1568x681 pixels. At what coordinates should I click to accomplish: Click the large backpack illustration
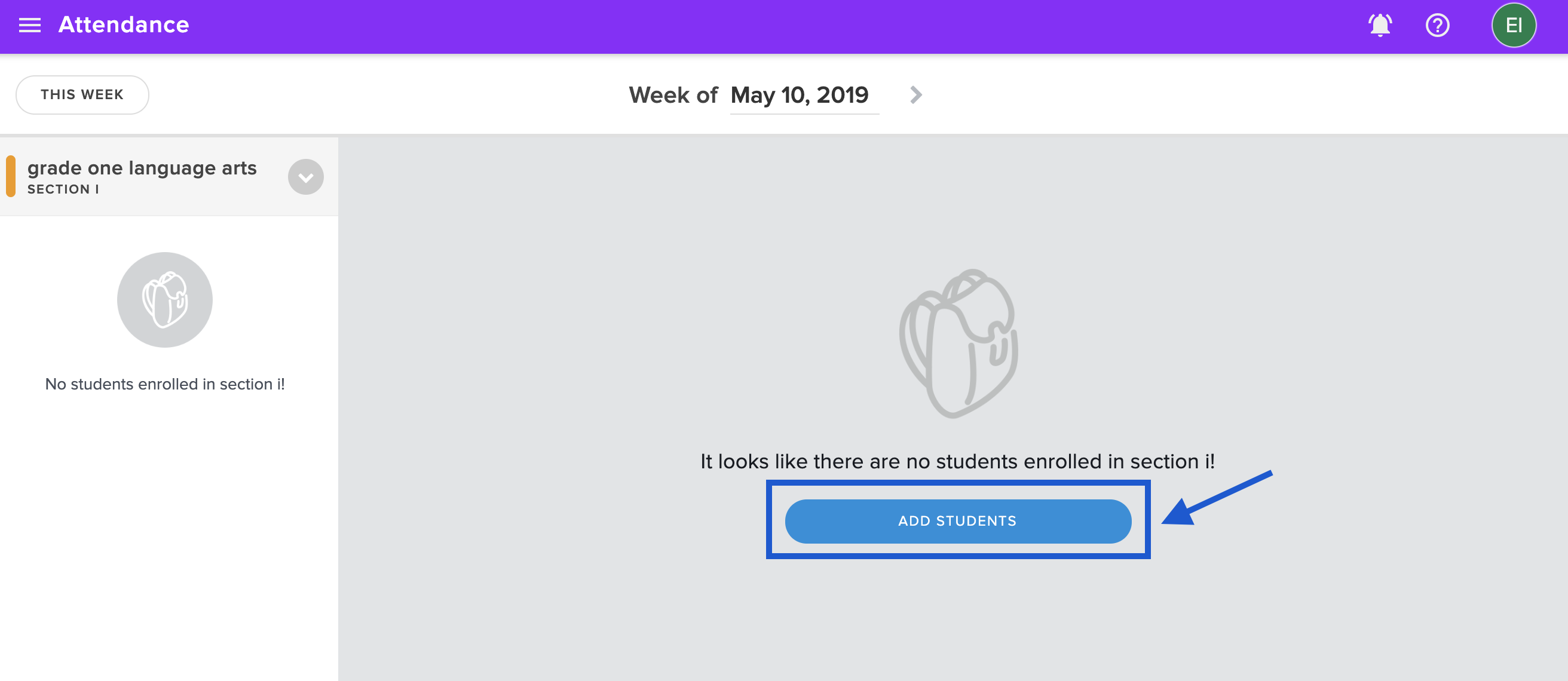click(958, 343)
